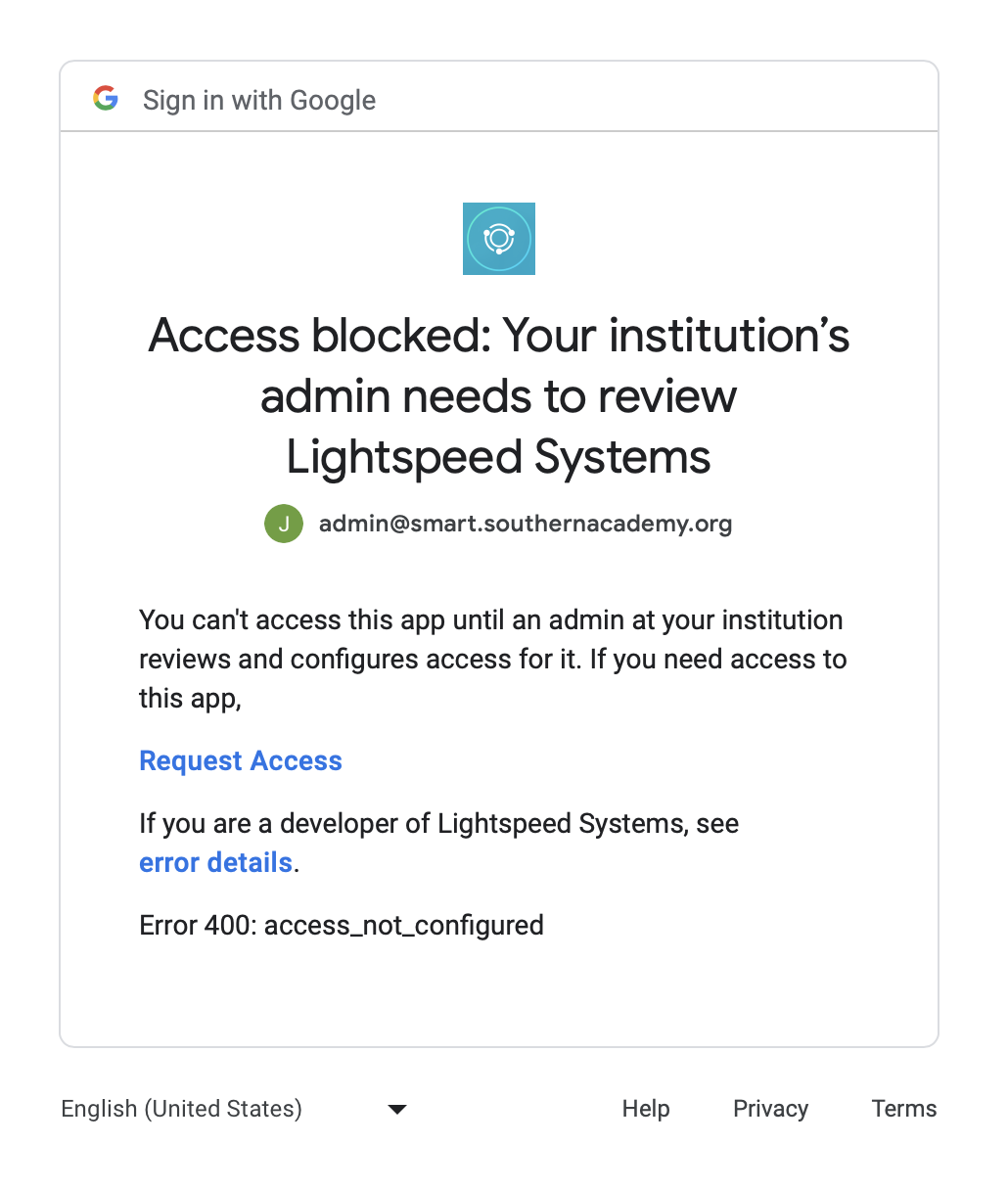Click the "Error 400:" label

[x=198, y=926]
